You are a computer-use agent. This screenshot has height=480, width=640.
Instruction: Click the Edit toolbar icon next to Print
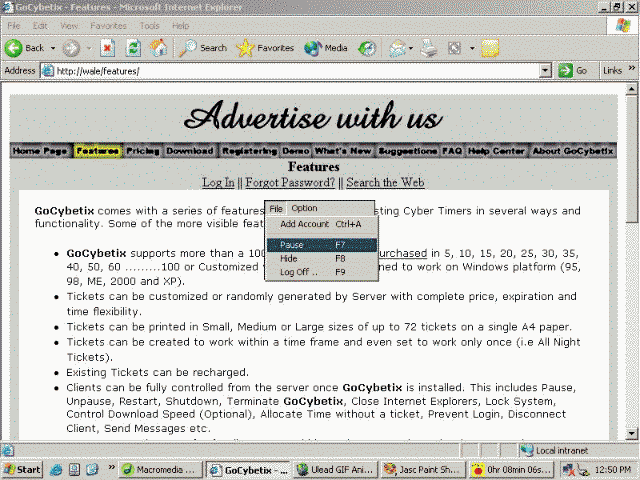[x=454, y=48]
